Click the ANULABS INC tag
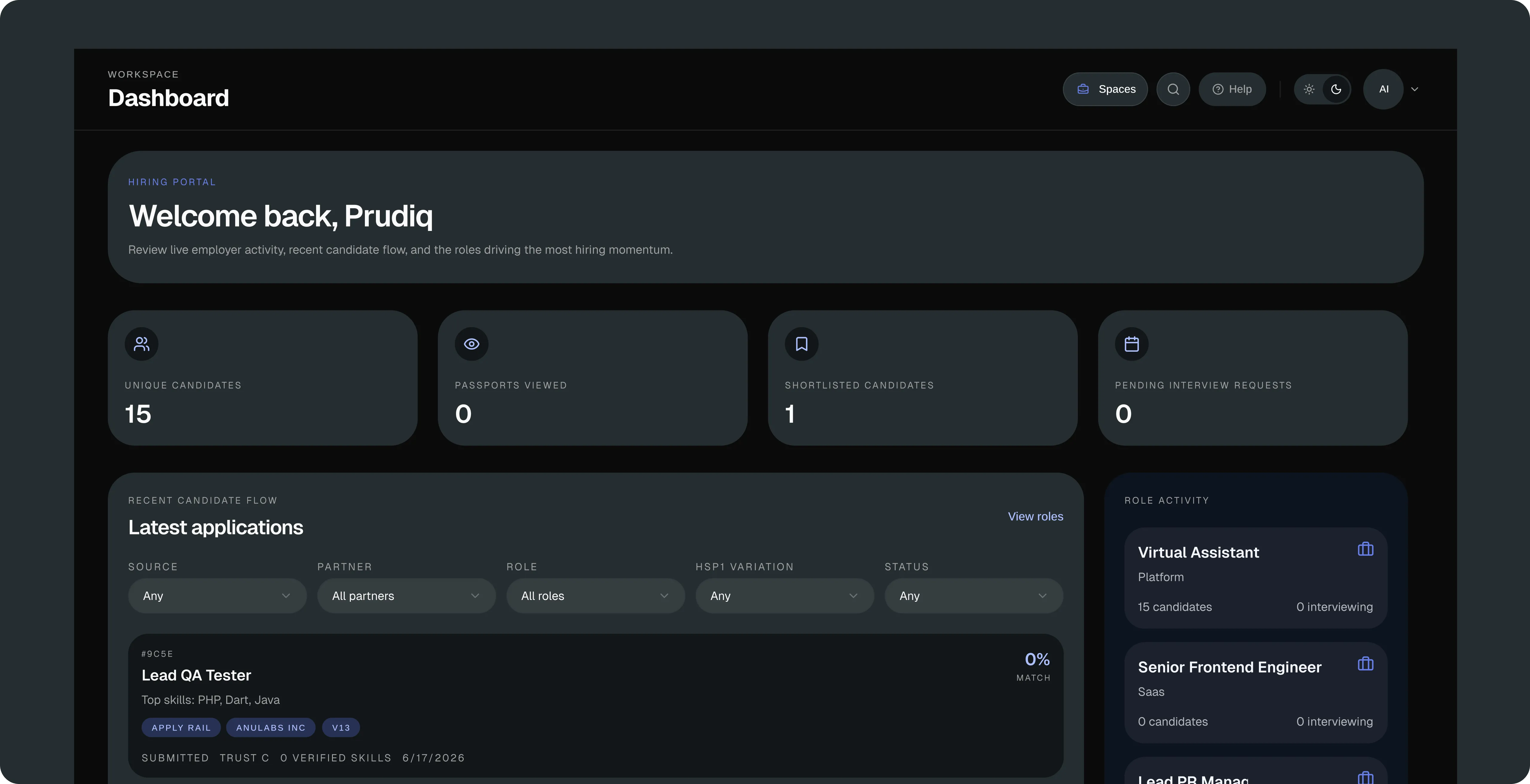 271,728
